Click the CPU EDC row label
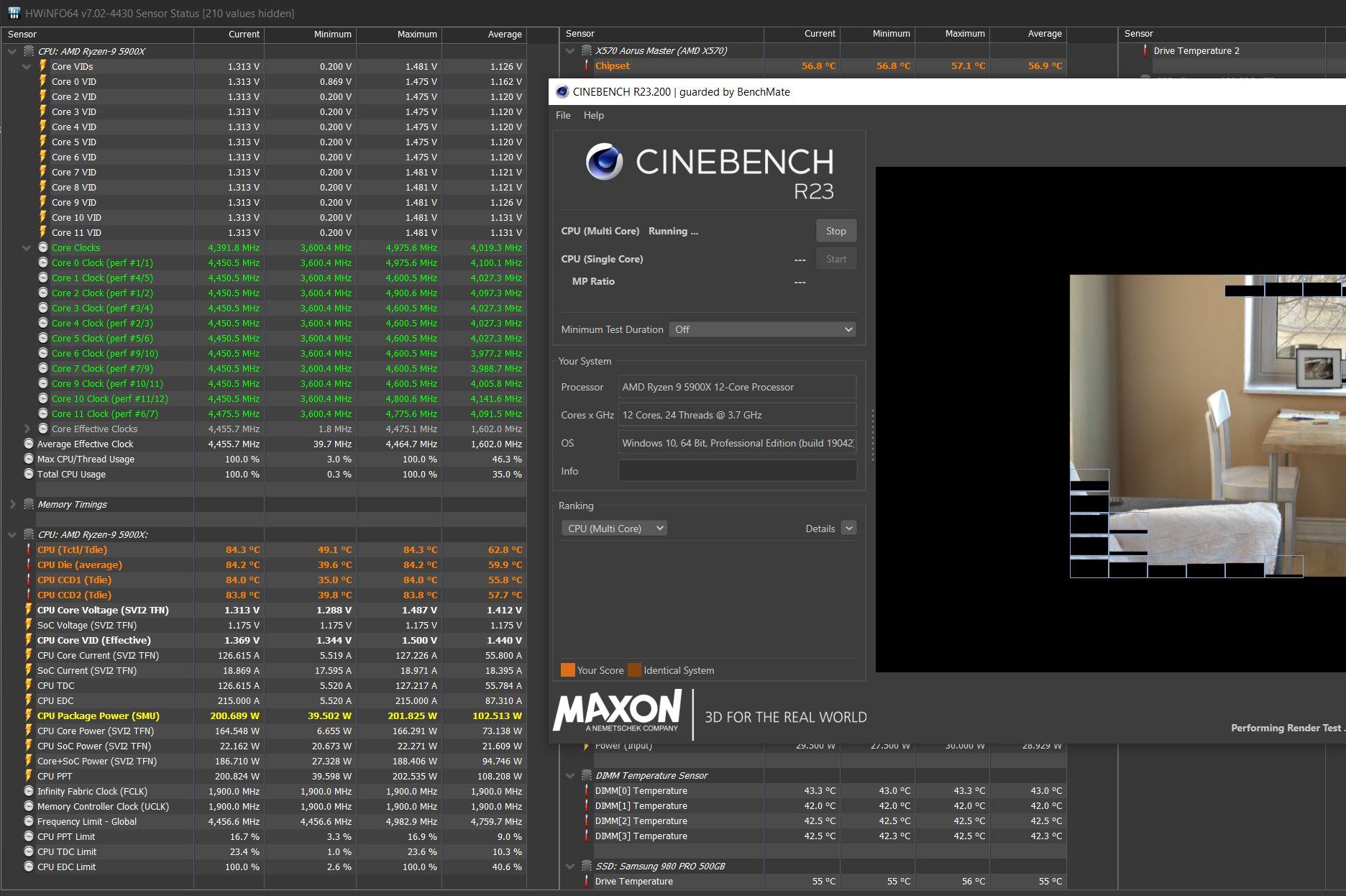This screenshot has width=1346, height=896. (55, 700)
